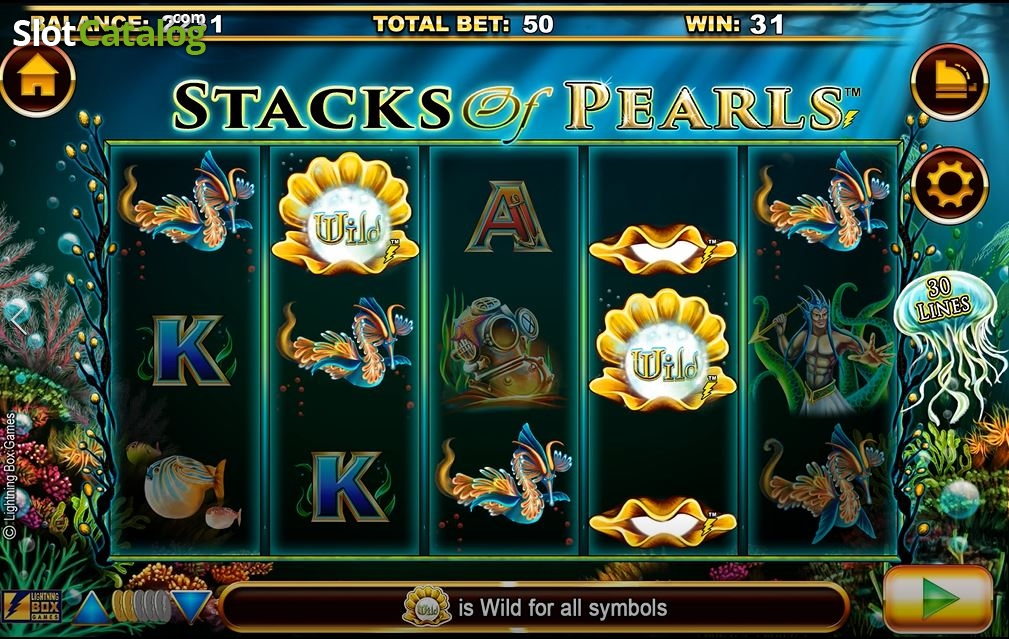Click the red letter A symbol
The width and height of the screenshot is (1009, 639).
pos(508,218)
